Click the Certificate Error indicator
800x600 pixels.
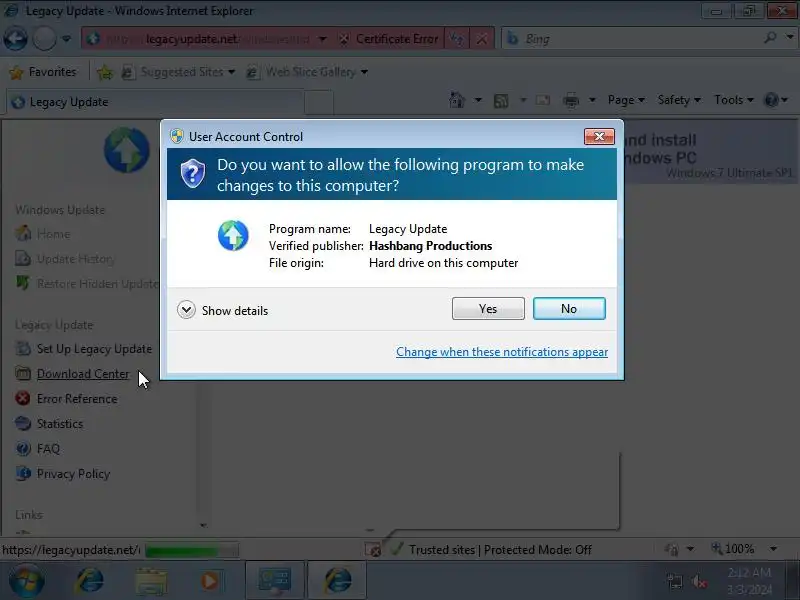tap(389, 39)
